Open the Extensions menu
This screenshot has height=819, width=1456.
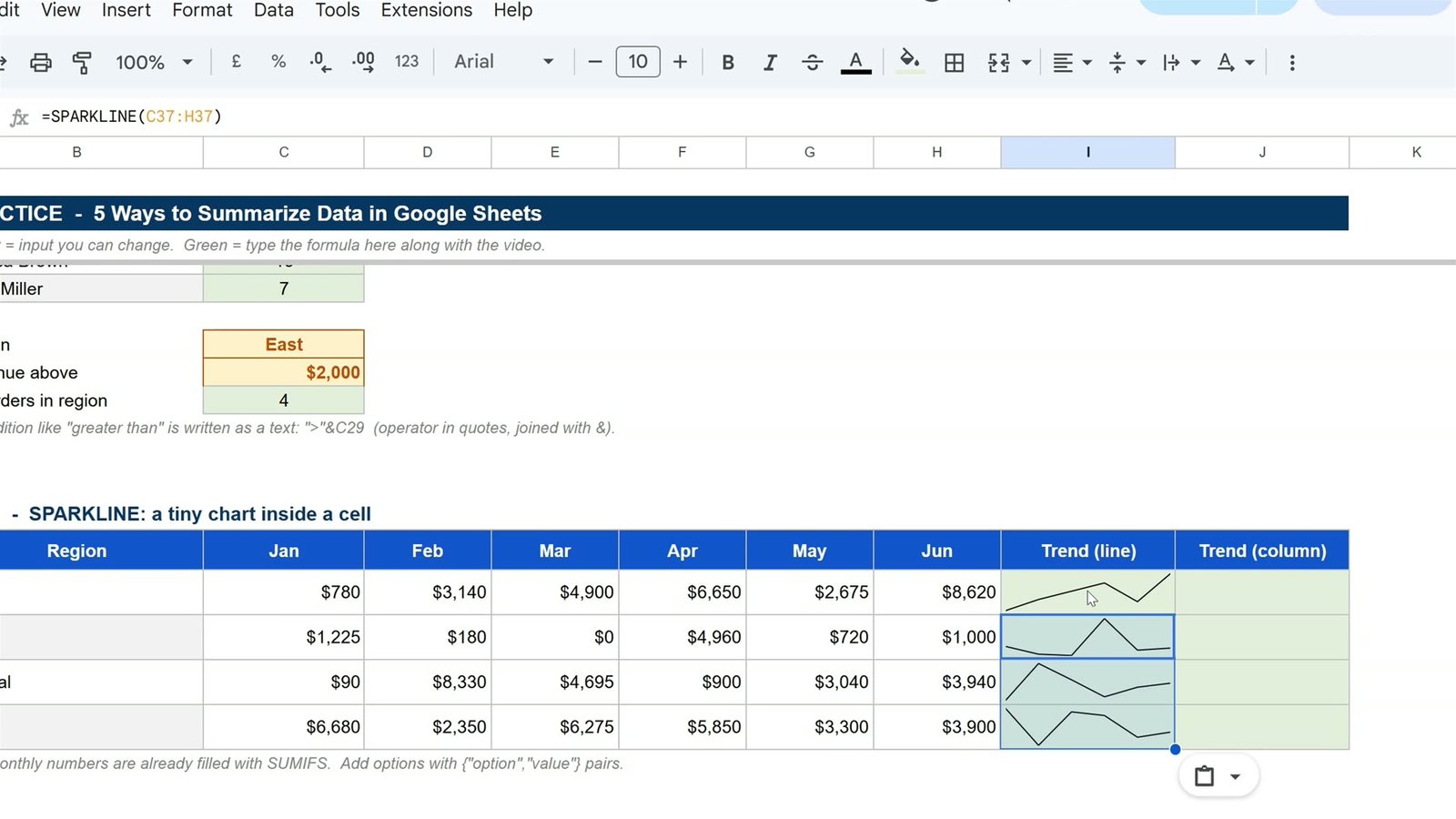(x=427, y=10)
